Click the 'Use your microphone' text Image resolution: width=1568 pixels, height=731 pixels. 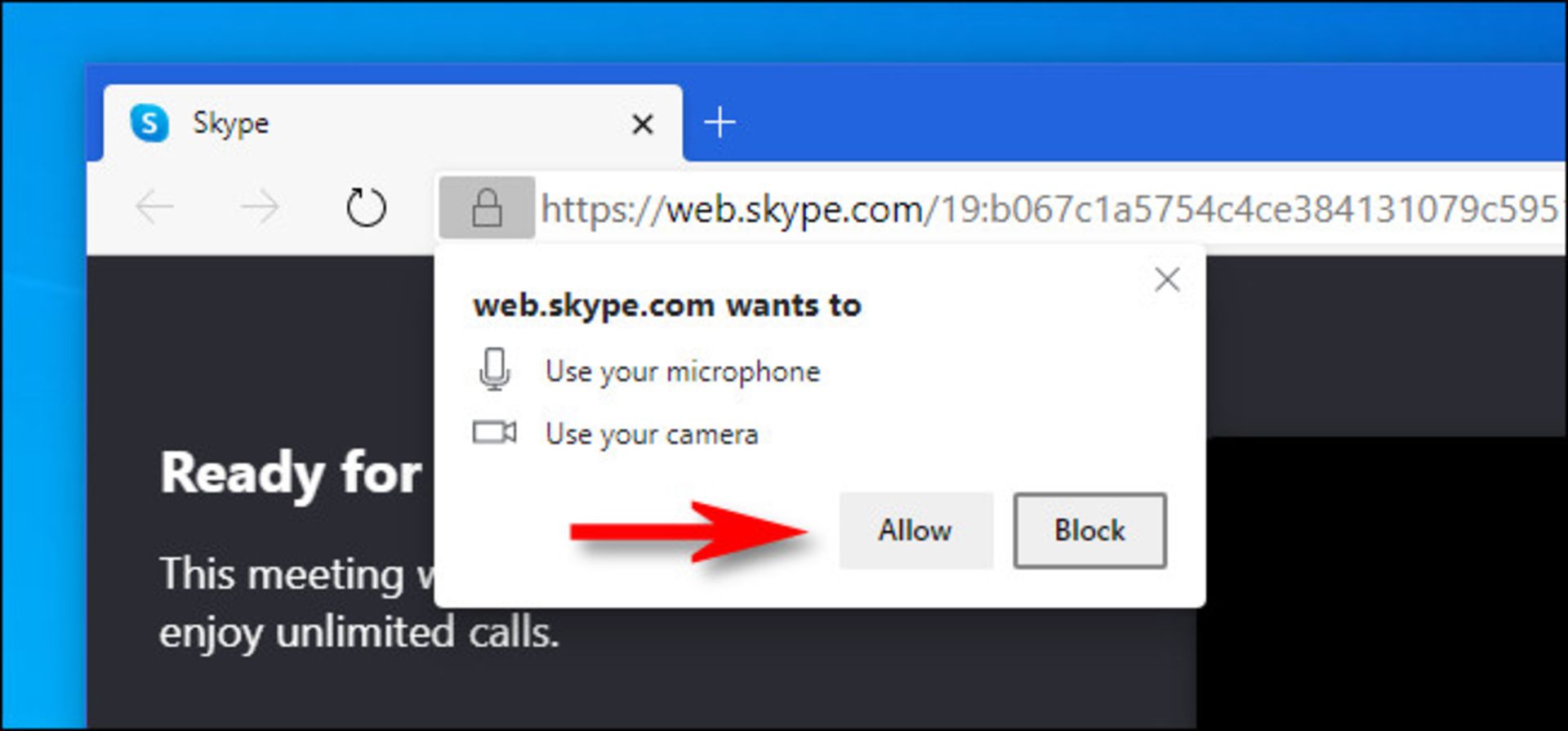tap(683, 372)
